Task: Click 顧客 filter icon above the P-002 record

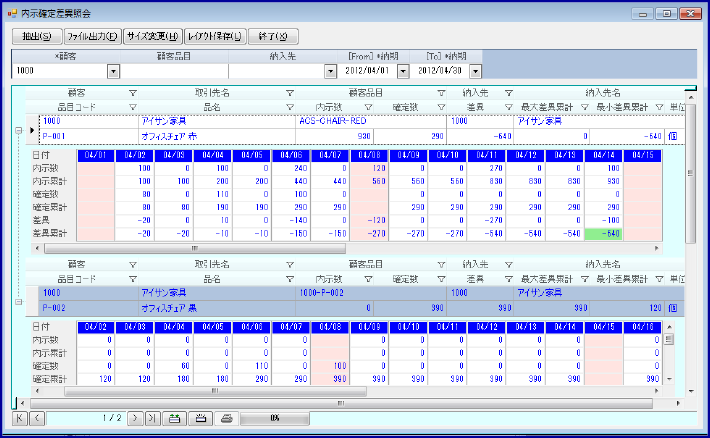Action: click(133, 265)
